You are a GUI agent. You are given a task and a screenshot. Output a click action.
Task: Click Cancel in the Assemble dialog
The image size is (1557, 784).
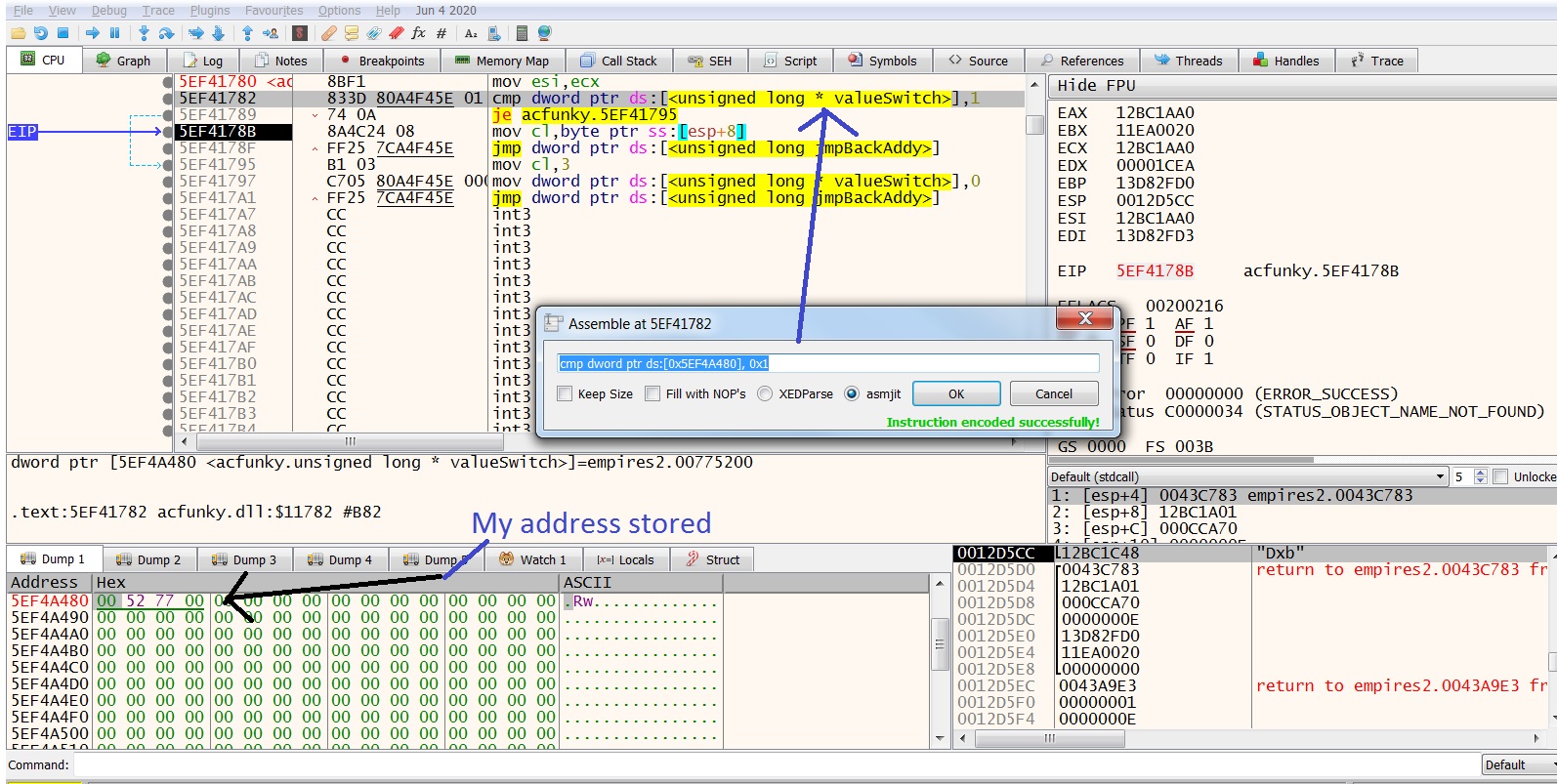1053,393
